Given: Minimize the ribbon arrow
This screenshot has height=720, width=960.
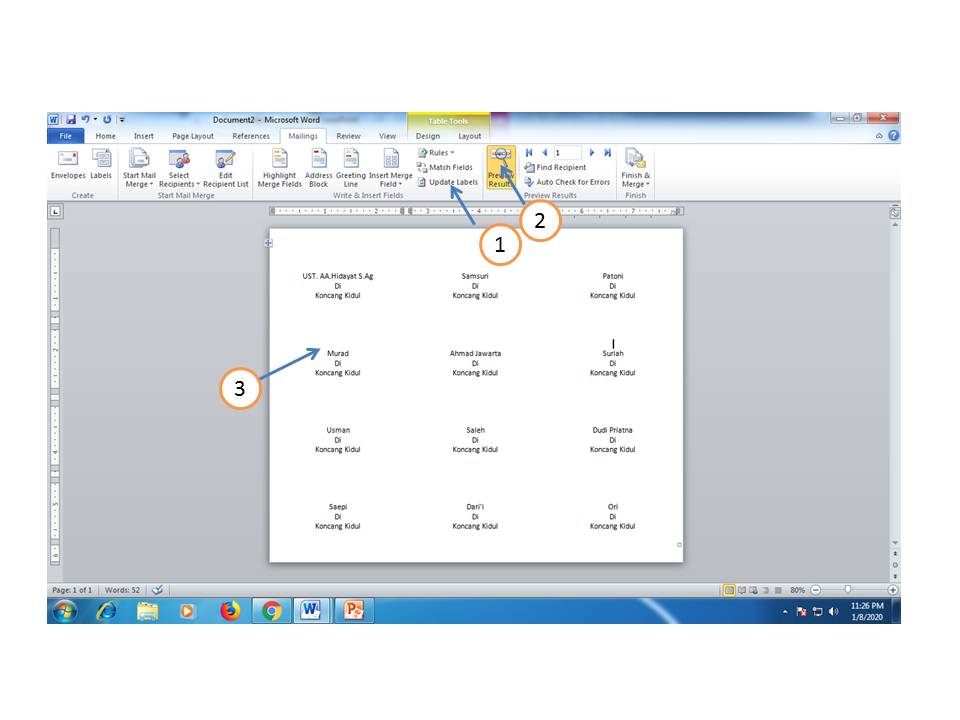Looking at the screenshot, I should (879, 136).
